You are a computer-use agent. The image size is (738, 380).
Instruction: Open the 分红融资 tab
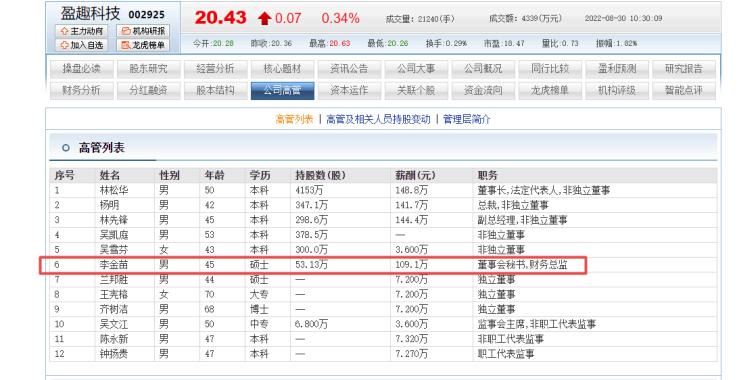click(x=148, y=90)
